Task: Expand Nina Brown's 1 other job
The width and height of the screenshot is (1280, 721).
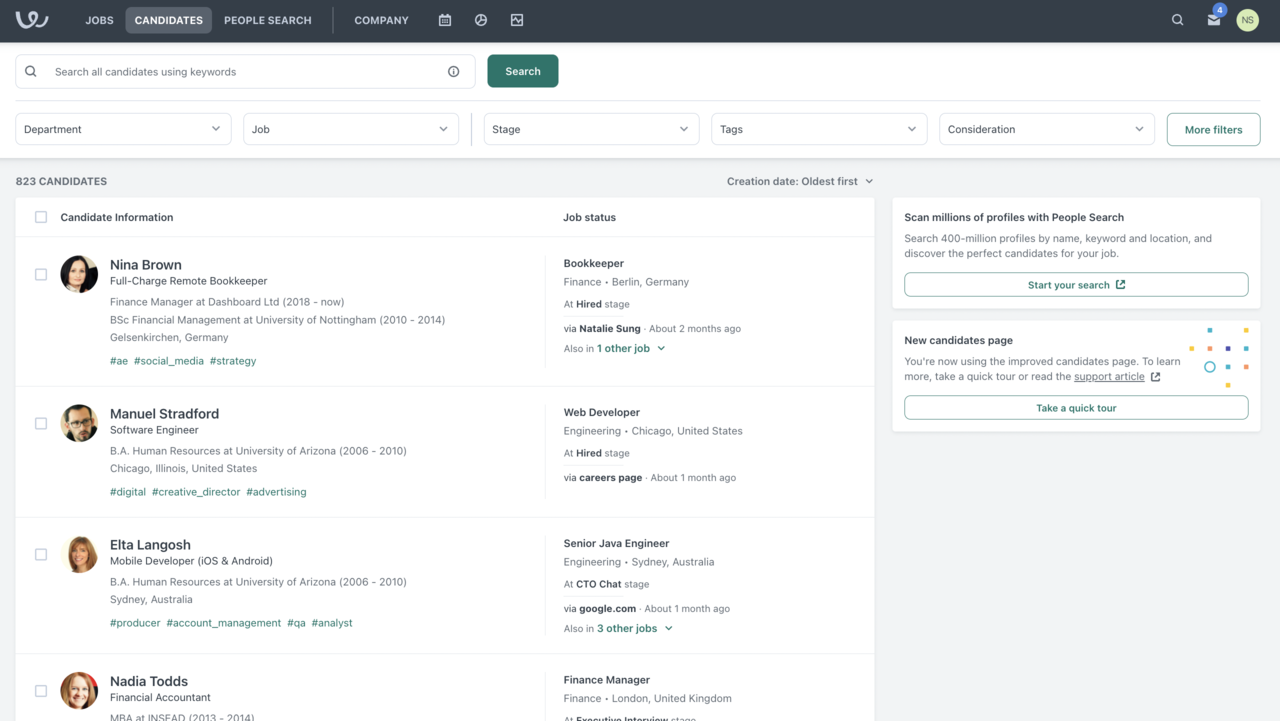Action: click(631, 349)
